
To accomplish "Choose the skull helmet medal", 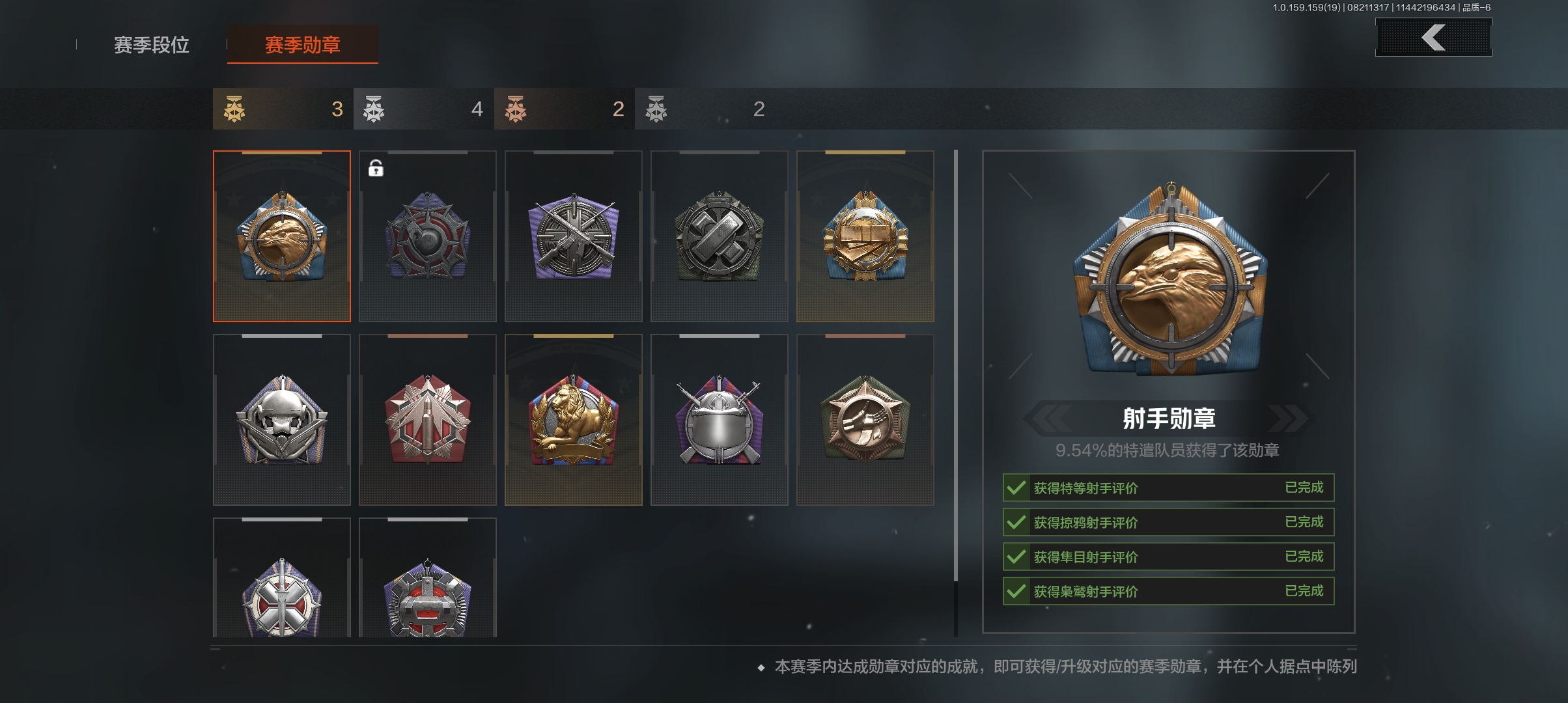I will pos(282,420).
